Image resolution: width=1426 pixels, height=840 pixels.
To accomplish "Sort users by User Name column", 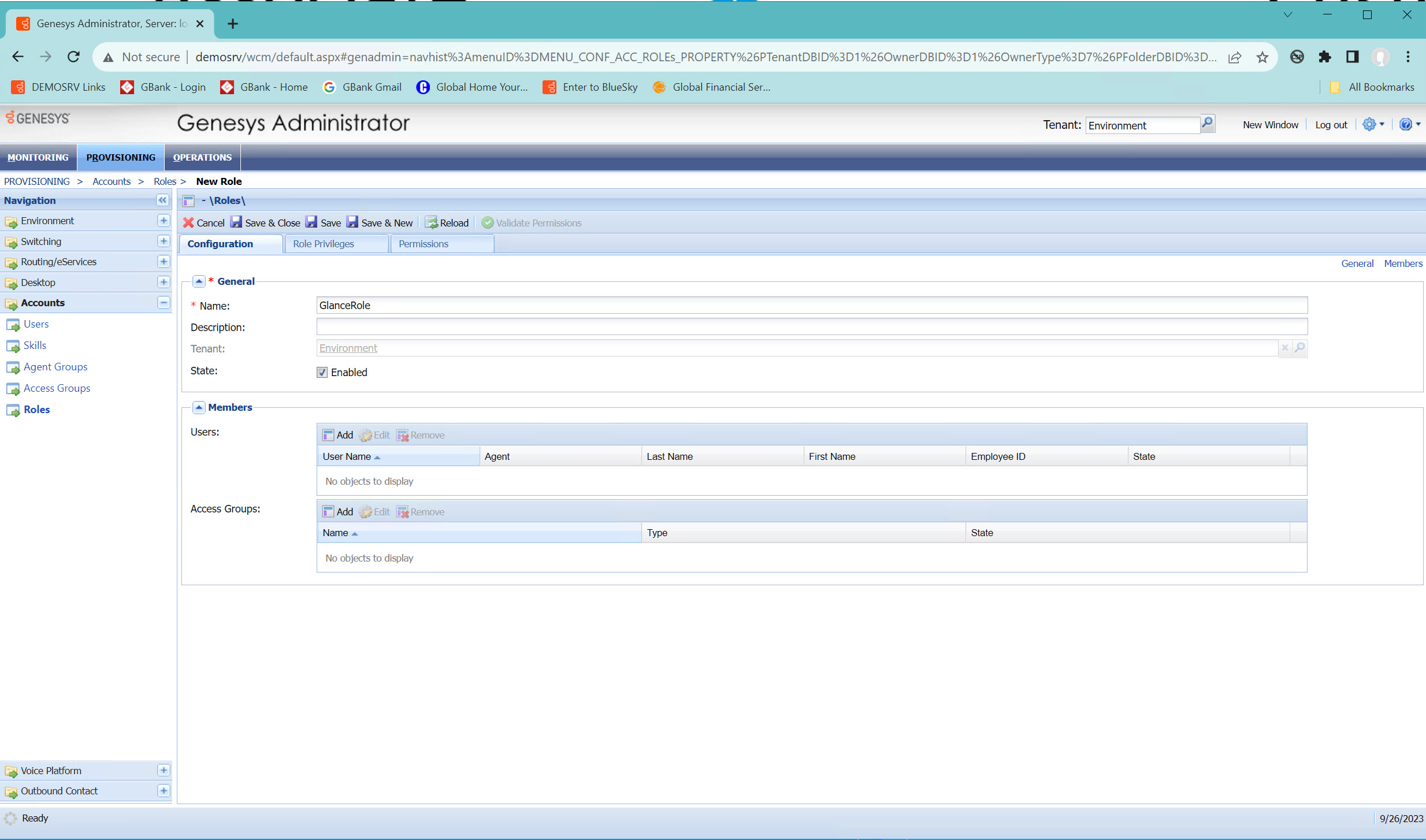I will click(398, 456).
